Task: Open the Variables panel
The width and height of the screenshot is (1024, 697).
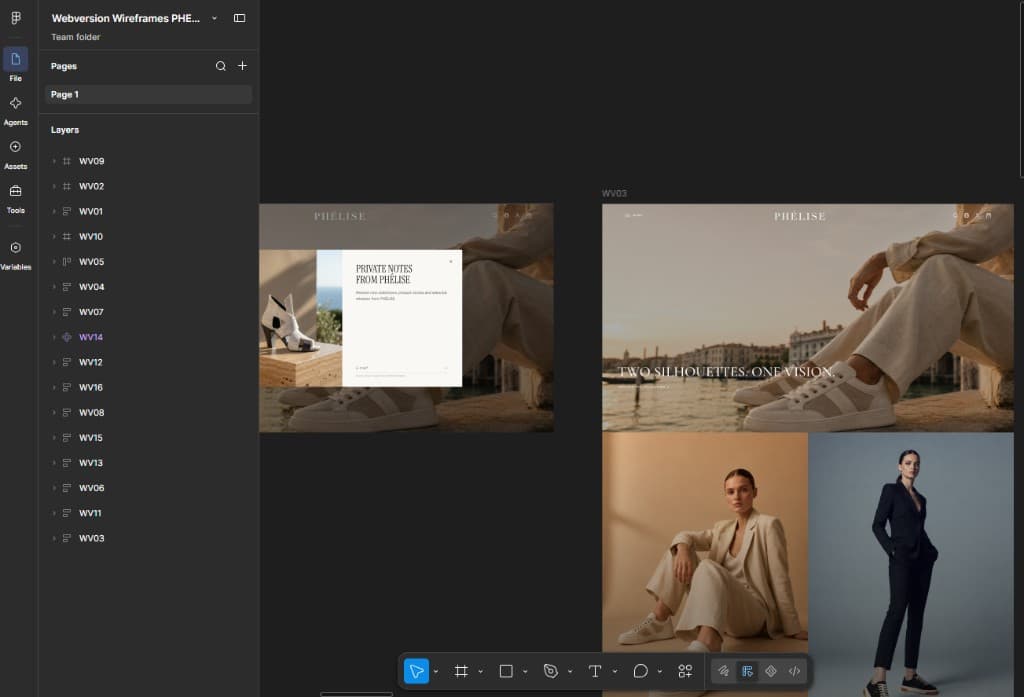Action: click(16, 255)
